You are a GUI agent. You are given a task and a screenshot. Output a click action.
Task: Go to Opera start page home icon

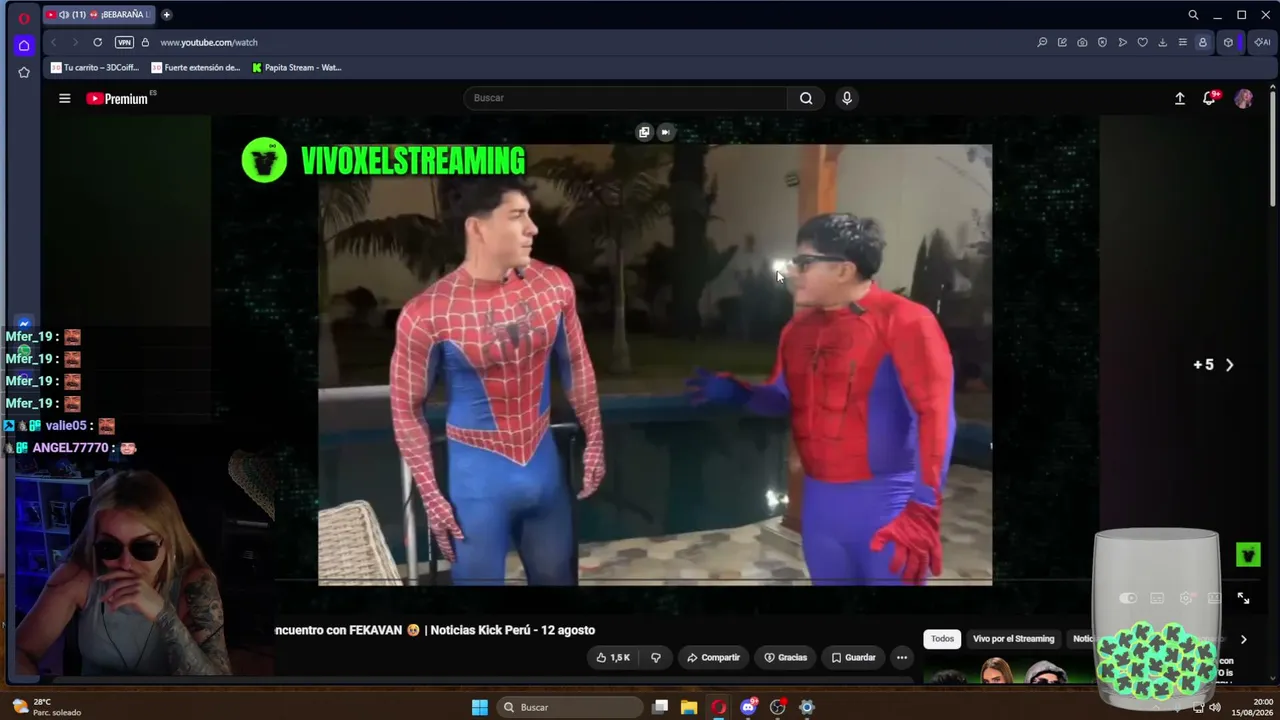pyautogui.click(x=24, y=45)
